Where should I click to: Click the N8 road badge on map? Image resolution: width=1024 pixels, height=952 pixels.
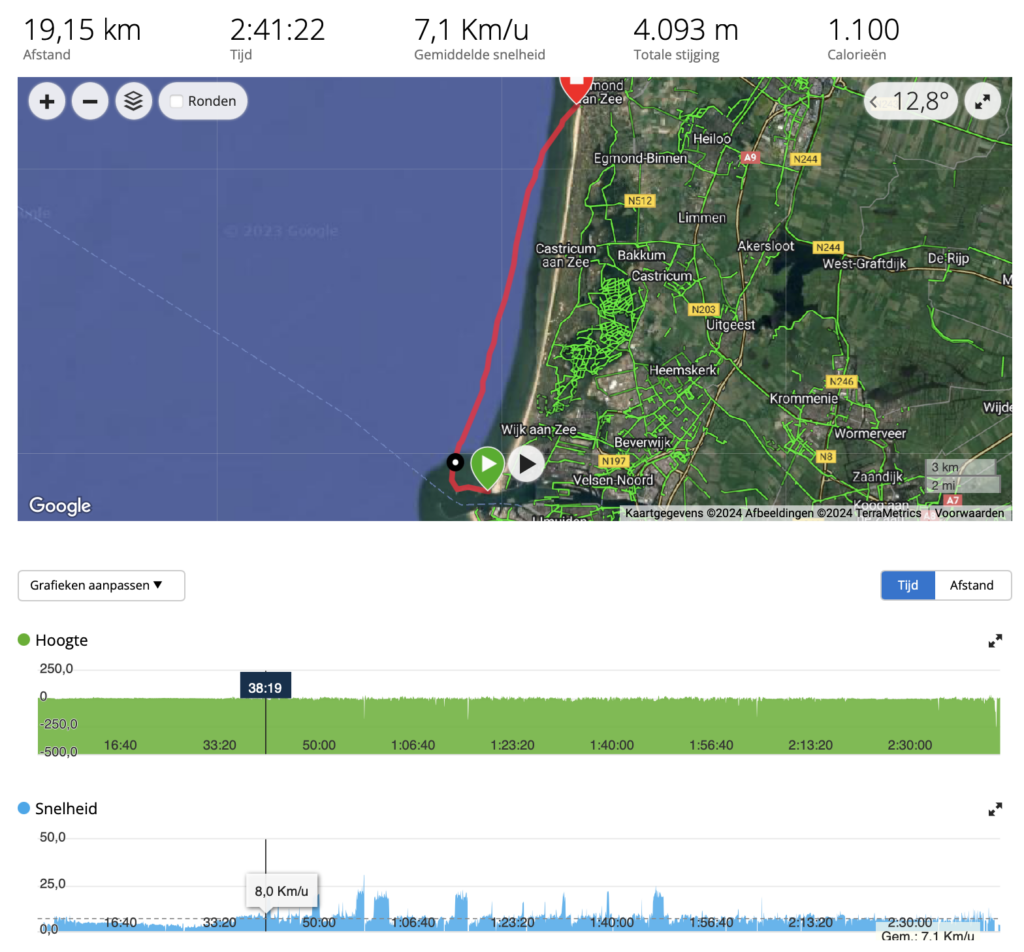click(826, 456)
